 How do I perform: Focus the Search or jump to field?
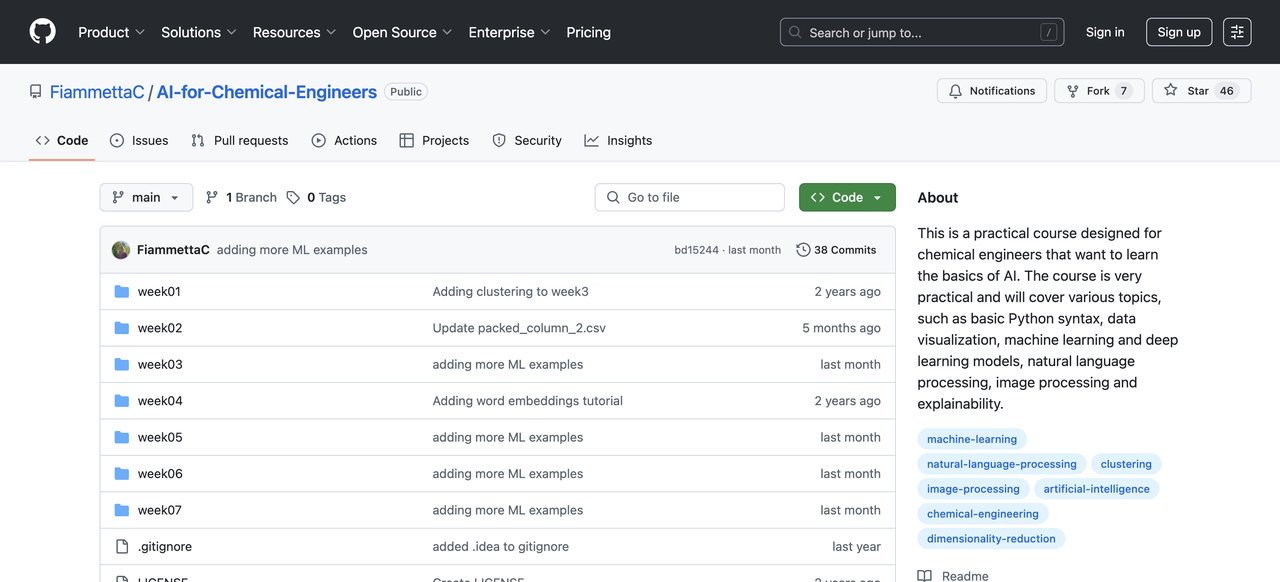[921, 32]
